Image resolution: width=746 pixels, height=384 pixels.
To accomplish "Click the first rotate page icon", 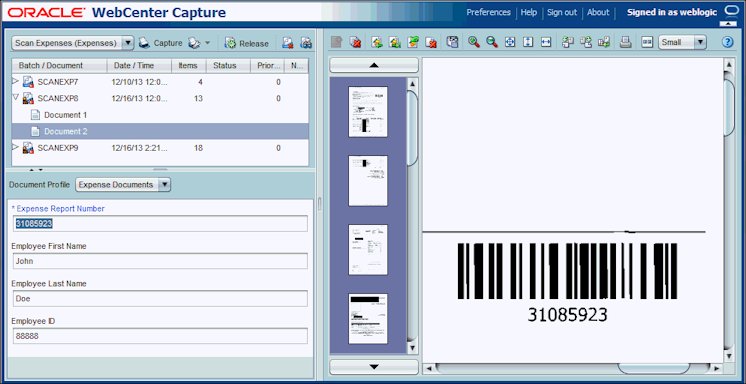I will pos(568,42).
